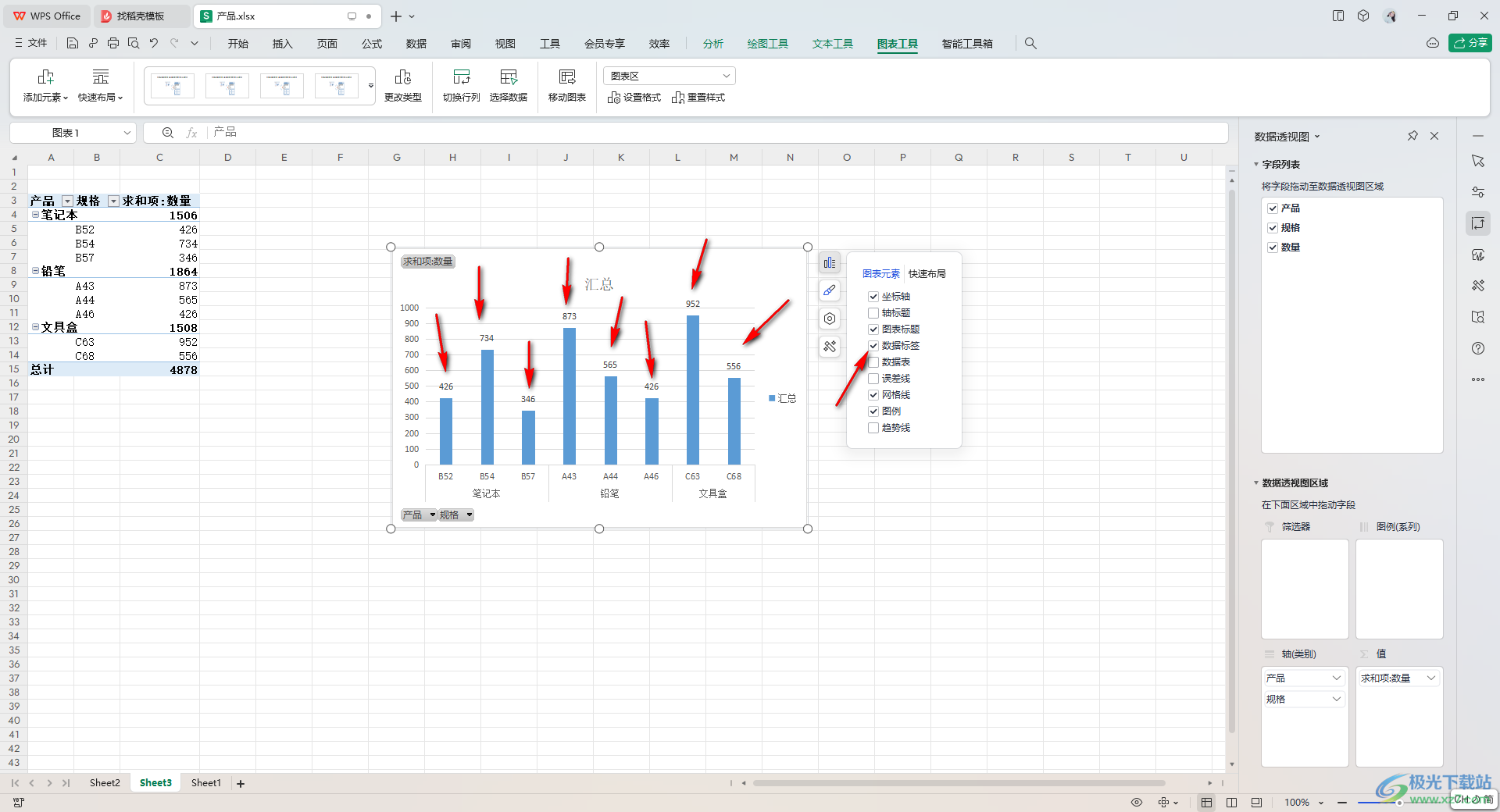Screen dimensions: 1500x812
Task: Switch to page layout view in status bar
Action: 1232,803
